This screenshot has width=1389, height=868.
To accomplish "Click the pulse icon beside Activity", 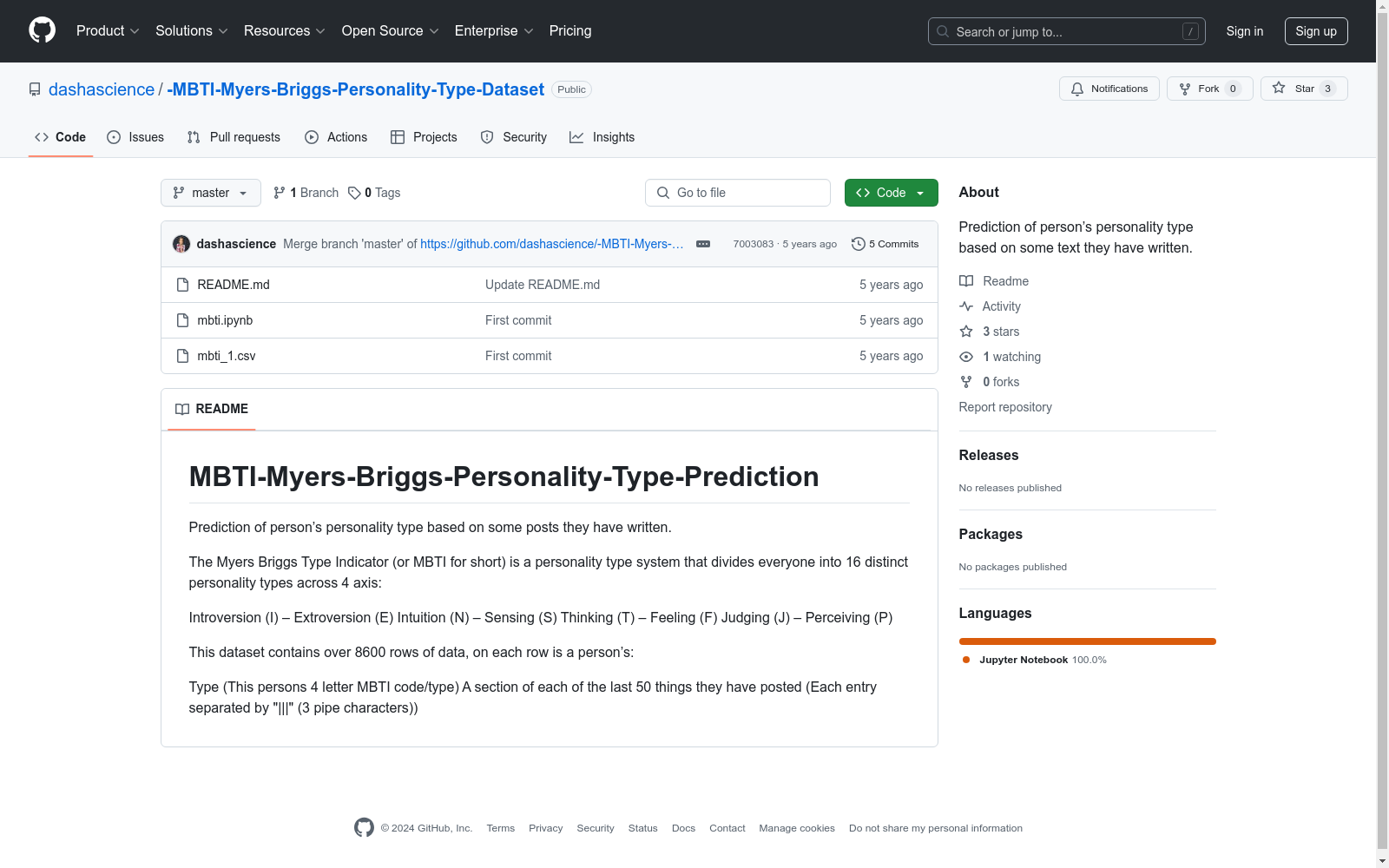I will click(x=966, y=306).
